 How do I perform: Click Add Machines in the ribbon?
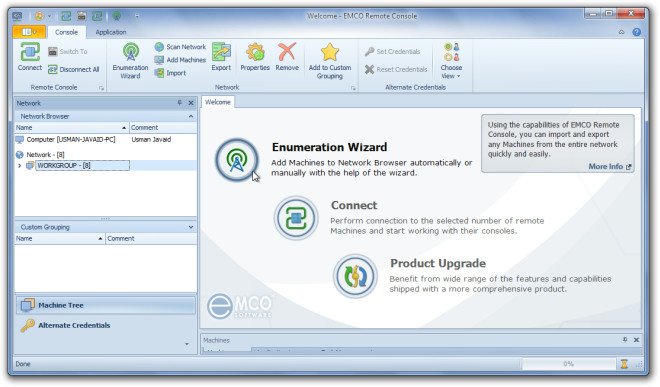pyautogui.click(x=180, y=60)
